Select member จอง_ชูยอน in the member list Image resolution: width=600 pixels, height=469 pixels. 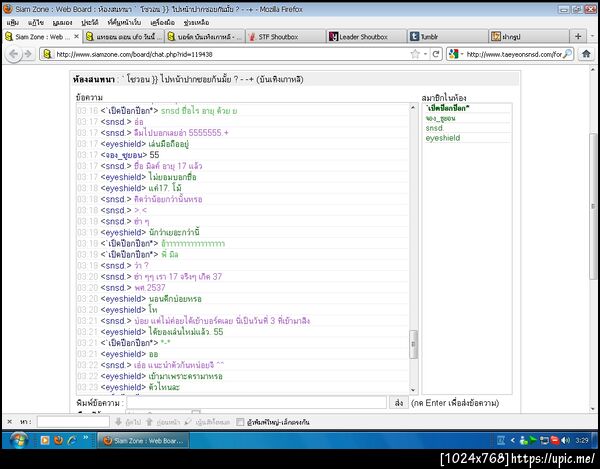click(x=440, y=118)
